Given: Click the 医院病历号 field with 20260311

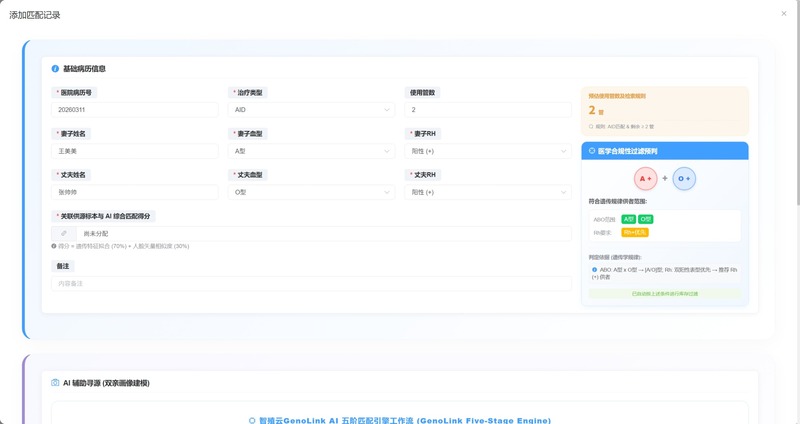Looking at the screenshot, I should [135, 110].
